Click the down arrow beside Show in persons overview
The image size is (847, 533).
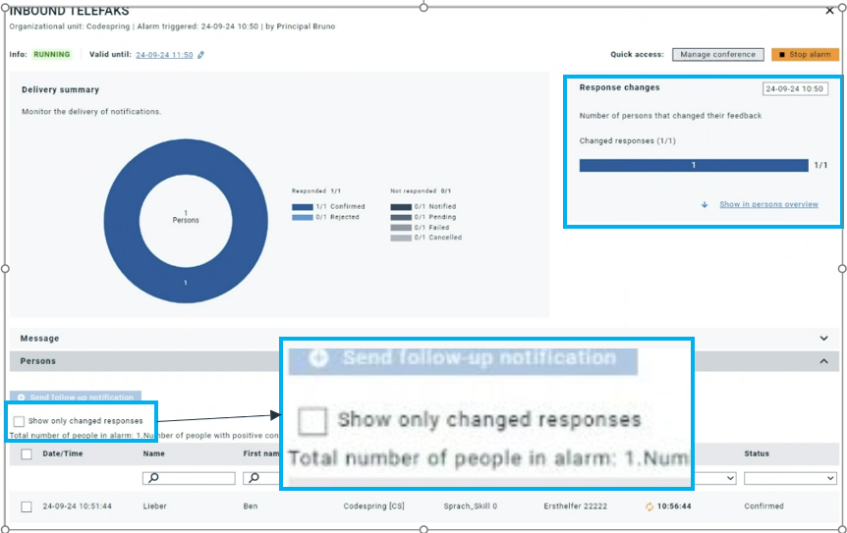click(704, 205)
